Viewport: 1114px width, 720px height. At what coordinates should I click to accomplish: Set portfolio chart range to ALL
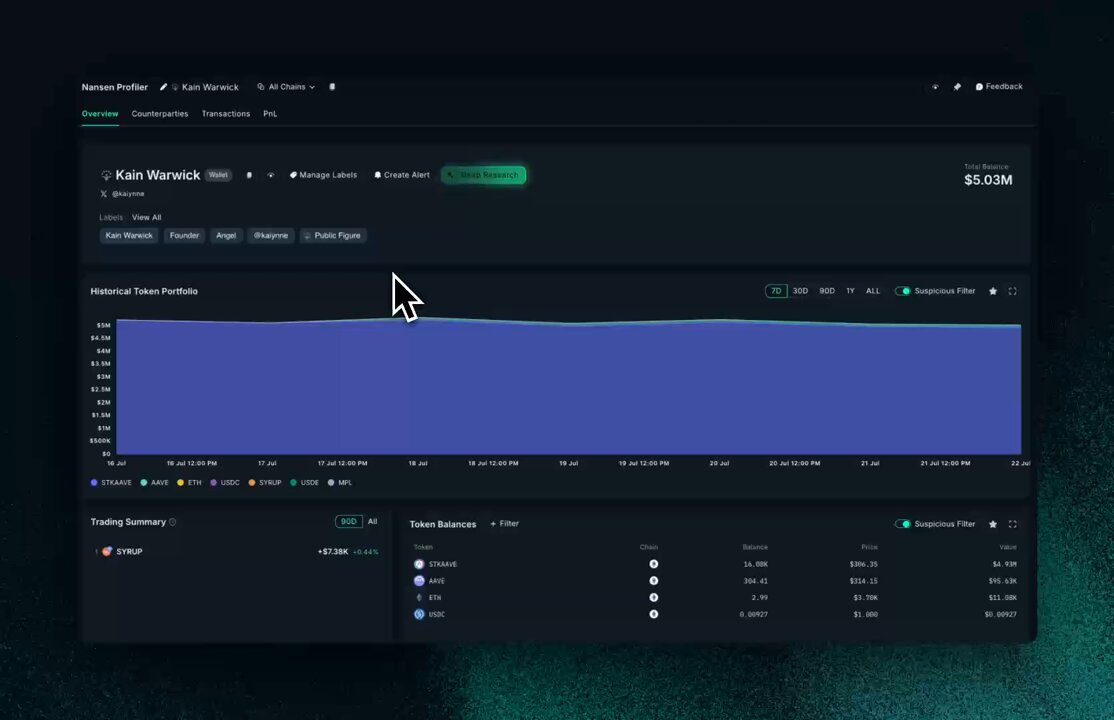coord(872,291)
